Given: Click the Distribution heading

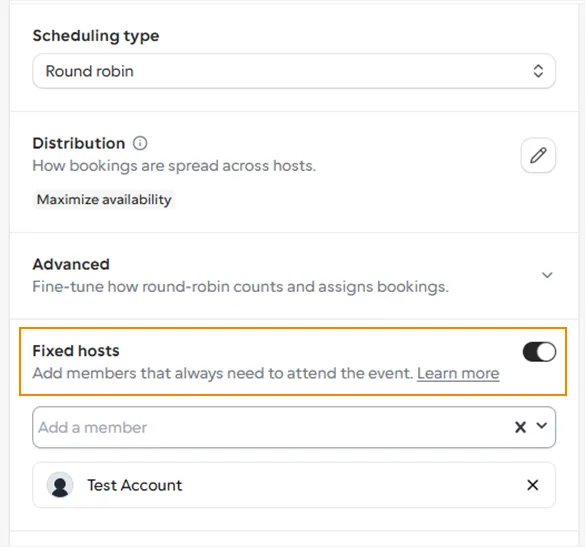Looking at the screenshot, I should pos(79,143).
